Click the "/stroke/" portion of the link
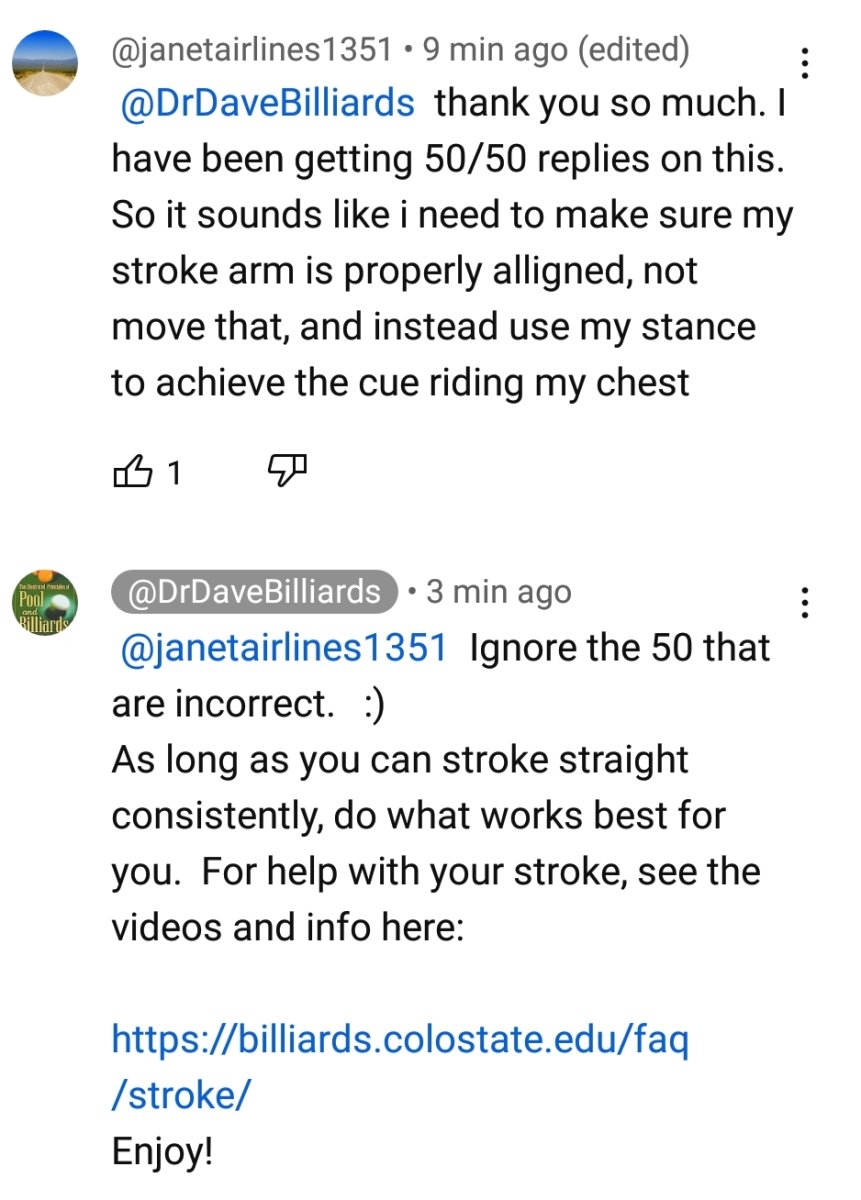 coord(180,1096)
